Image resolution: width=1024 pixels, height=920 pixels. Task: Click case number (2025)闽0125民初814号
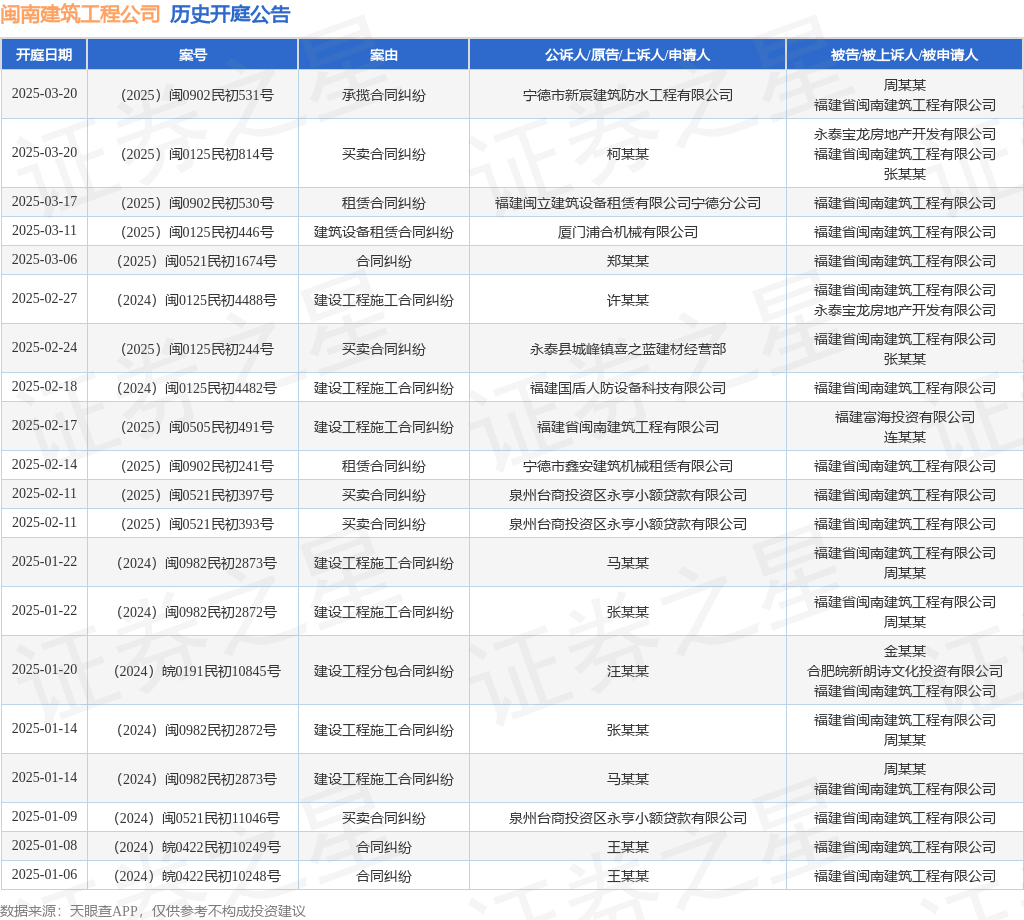[197, 154]
